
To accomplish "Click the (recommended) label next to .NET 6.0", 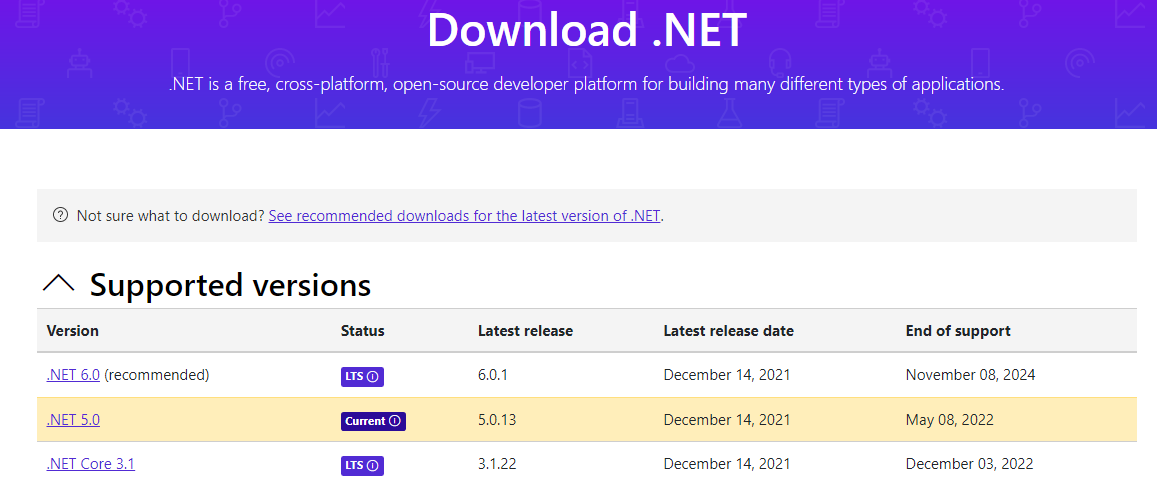I will [x=156, y=375].
